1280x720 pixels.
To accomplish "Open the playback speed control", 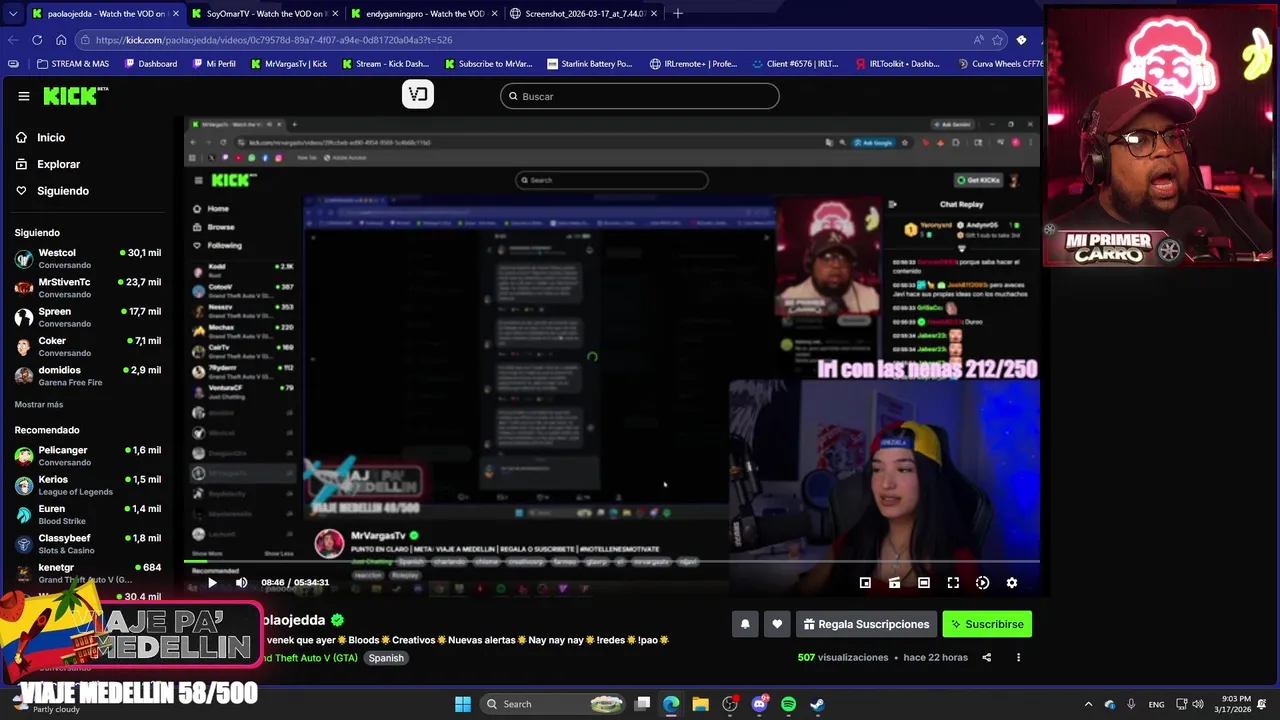I will click(x=982, y=582).
